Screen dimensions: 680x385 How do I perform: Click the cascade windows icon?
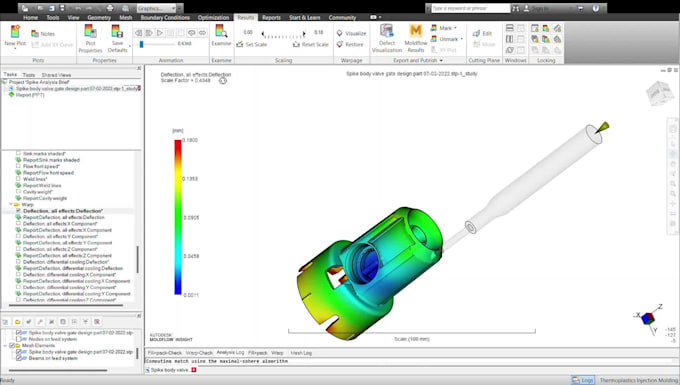coord(510,50)
